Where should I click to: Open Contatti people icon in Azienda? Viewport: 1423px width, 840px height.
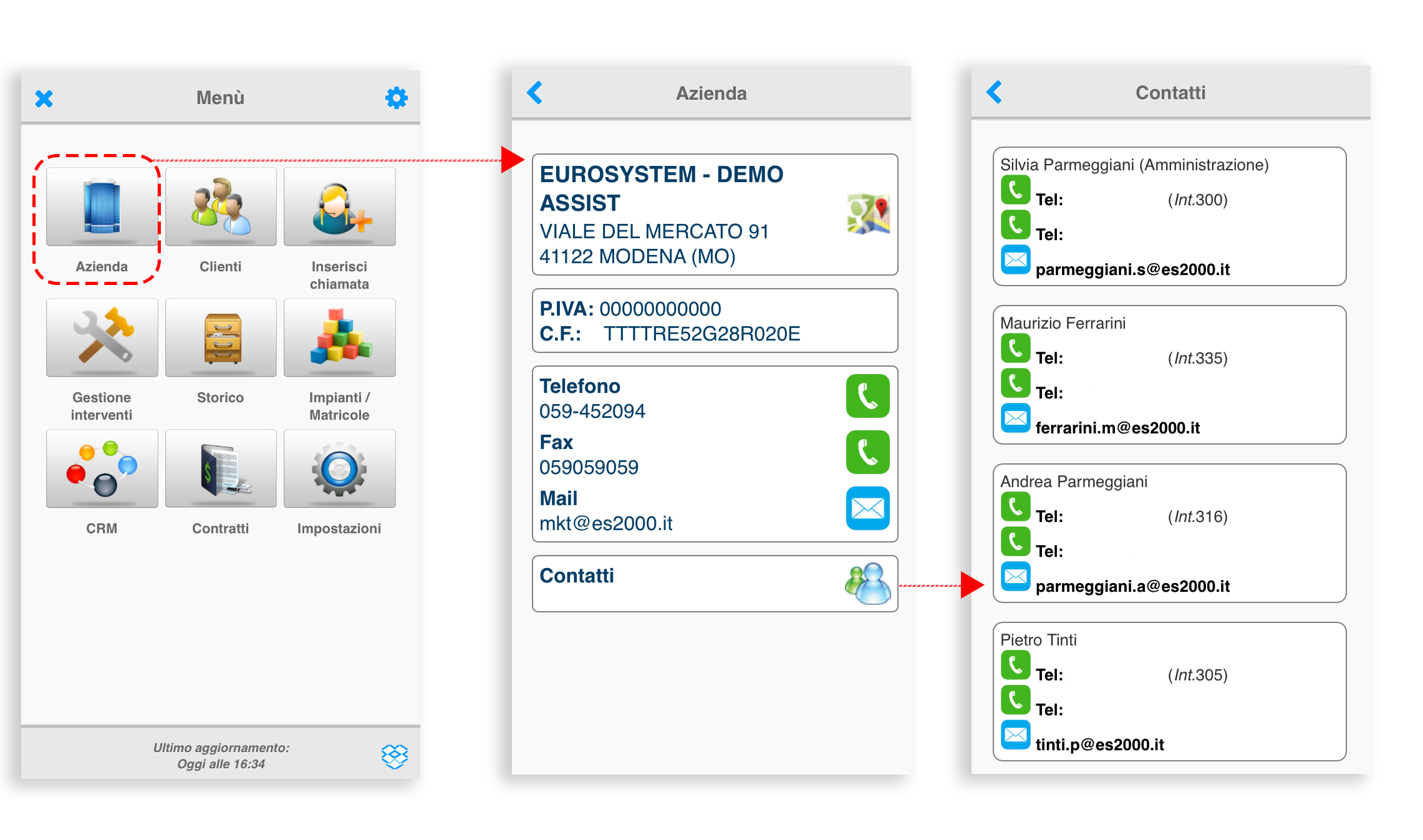[868, 583]
